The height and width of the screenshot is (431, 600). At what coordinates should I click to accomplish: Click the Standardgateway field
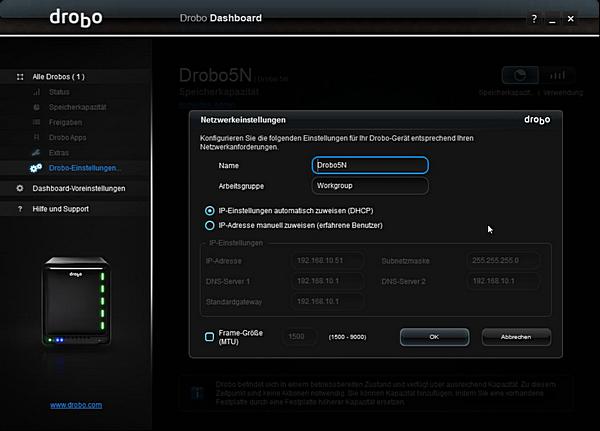coord(327,301)
